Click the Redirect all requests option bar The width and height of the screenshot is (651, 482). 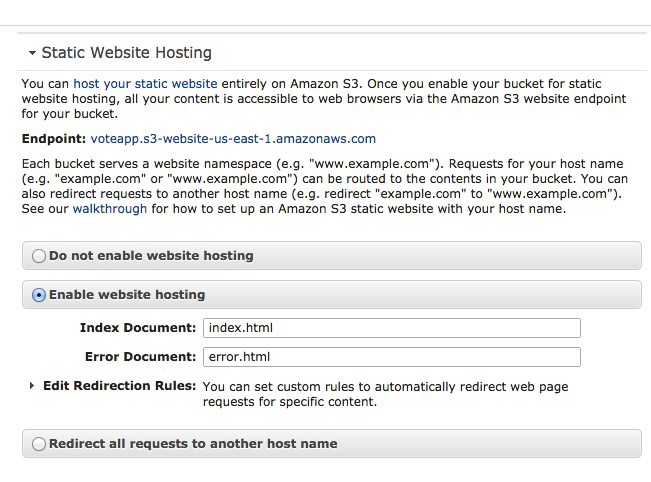(332, 444)
